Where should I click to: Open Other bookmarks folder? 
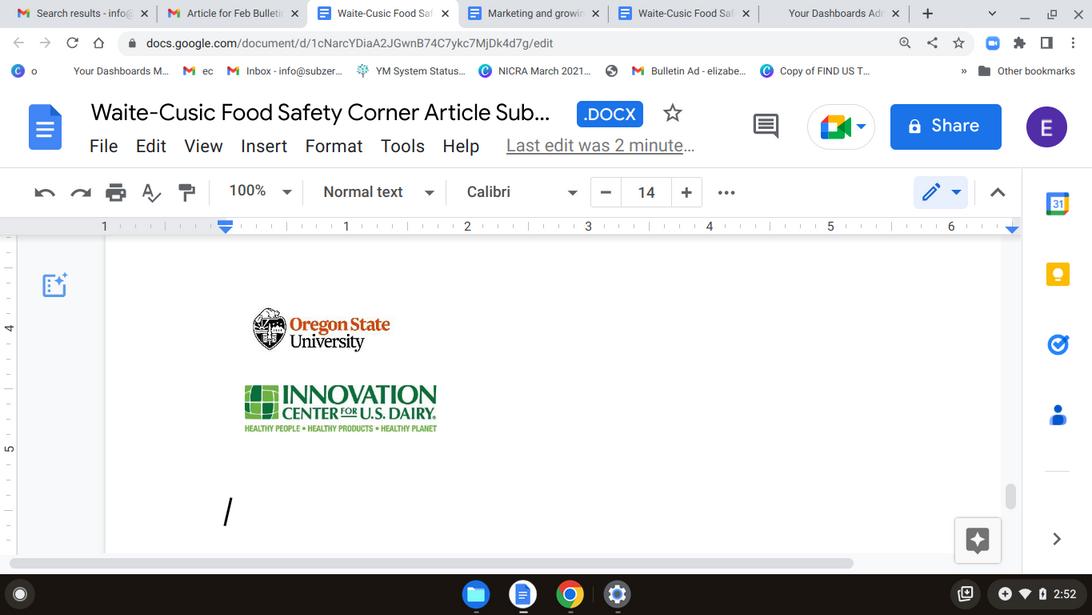pyautogui.click(x=1027, y=71)
